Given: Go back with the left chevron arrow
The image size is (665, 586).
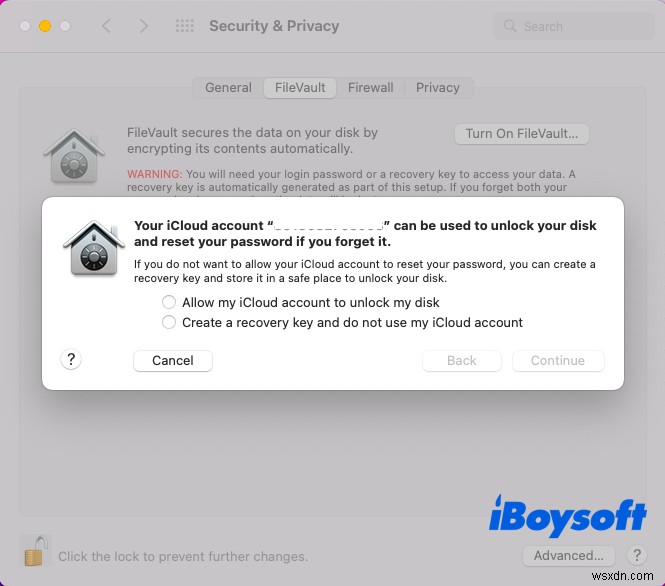Looking at the screenshot, I should point(107,26).
